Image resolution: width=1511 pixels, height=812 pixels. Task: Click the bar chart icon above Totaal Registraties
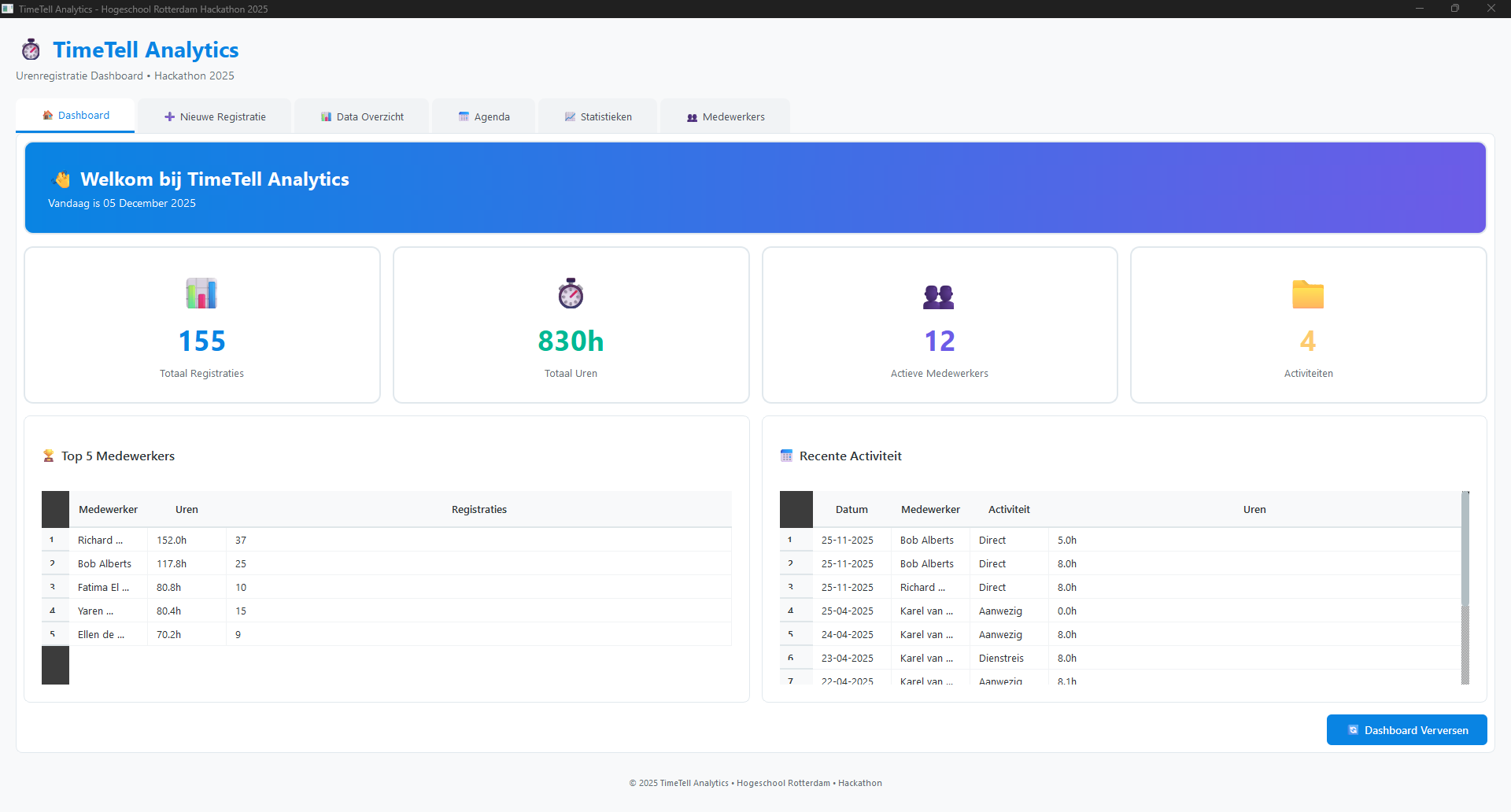point(201,293)
